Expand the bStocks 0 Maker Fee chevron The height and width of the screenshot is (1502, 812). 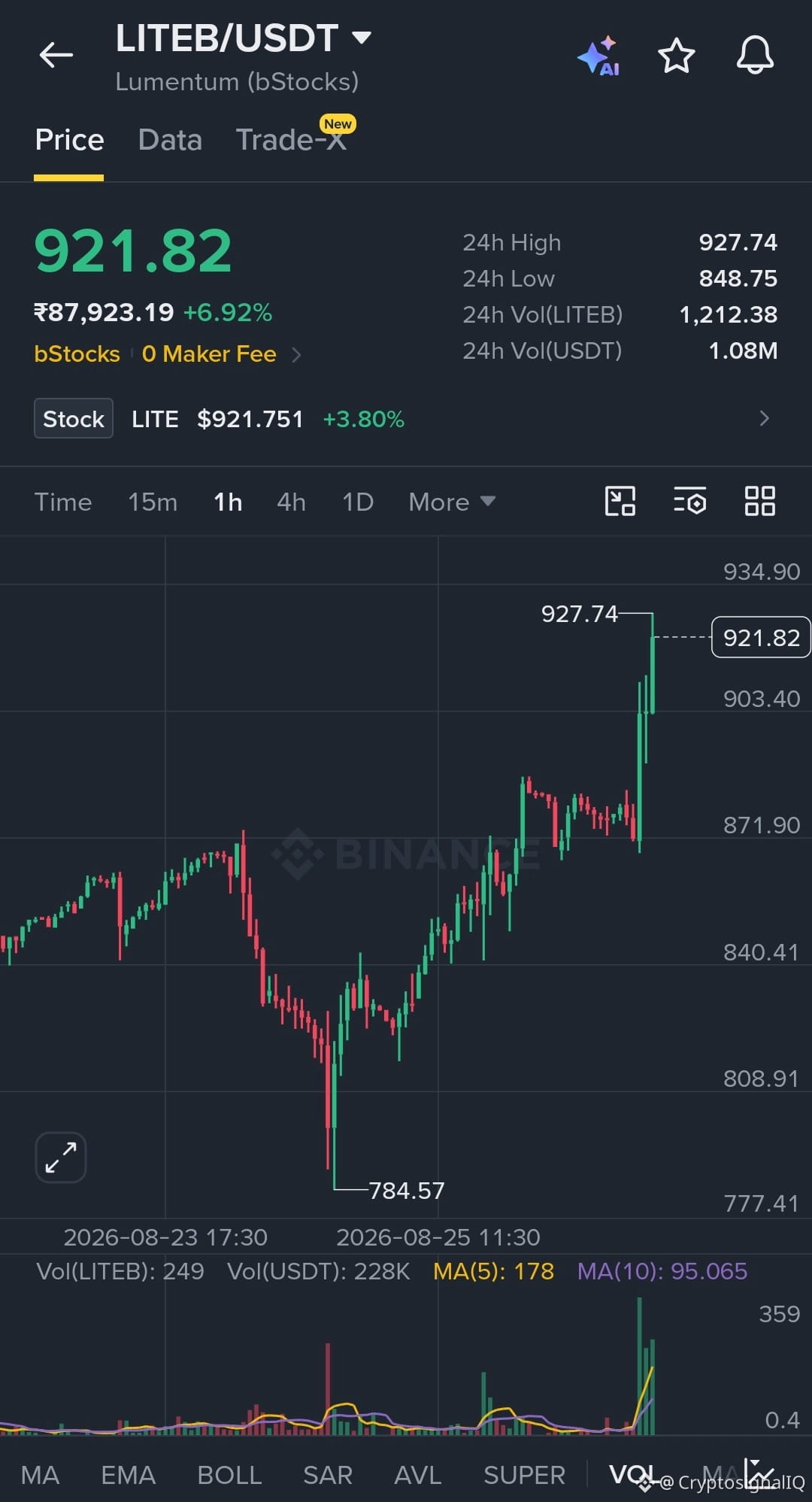pos(296,354)
